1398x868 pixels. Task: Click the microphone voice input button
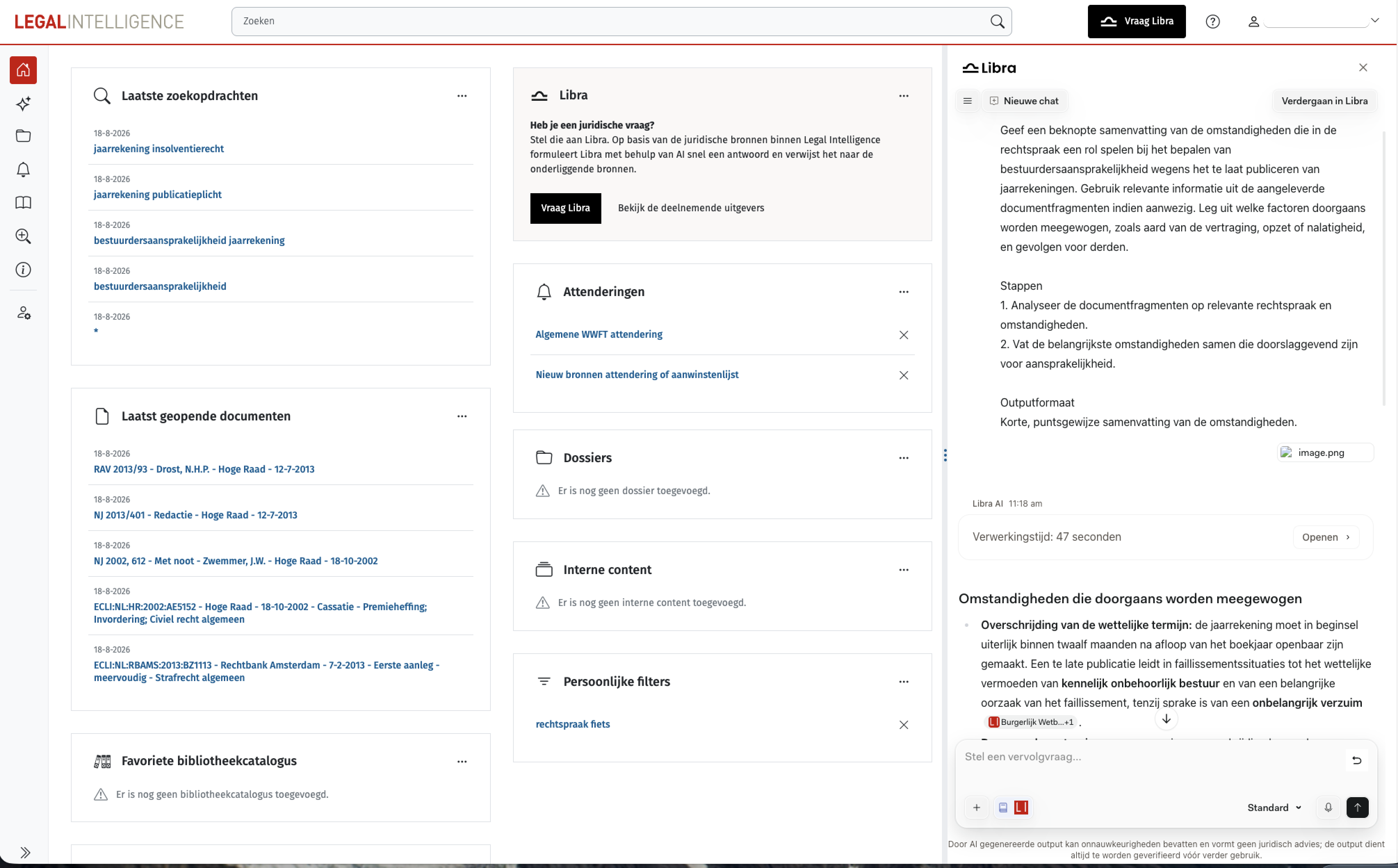click(1328, 807)
